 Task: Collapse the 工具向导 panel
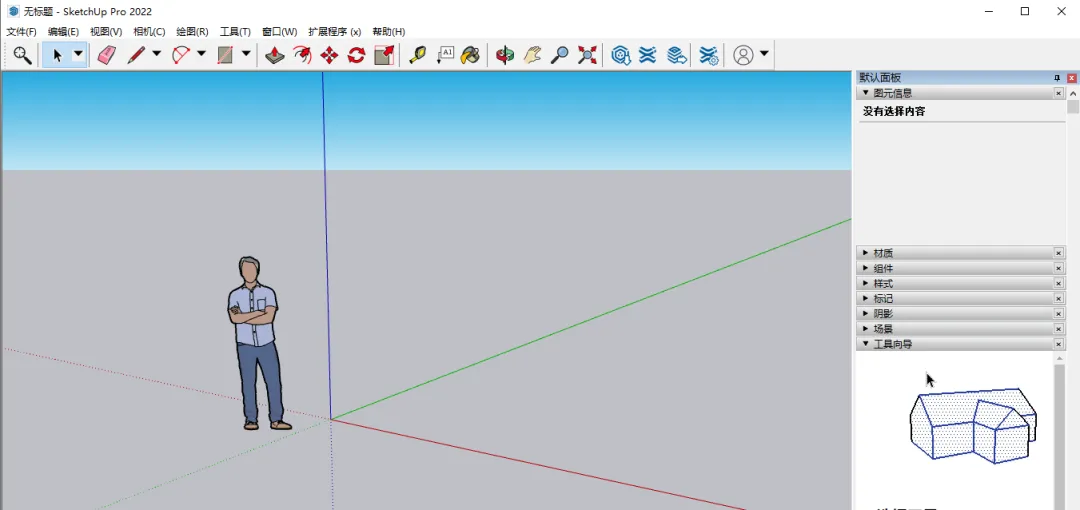coord(866,344)
